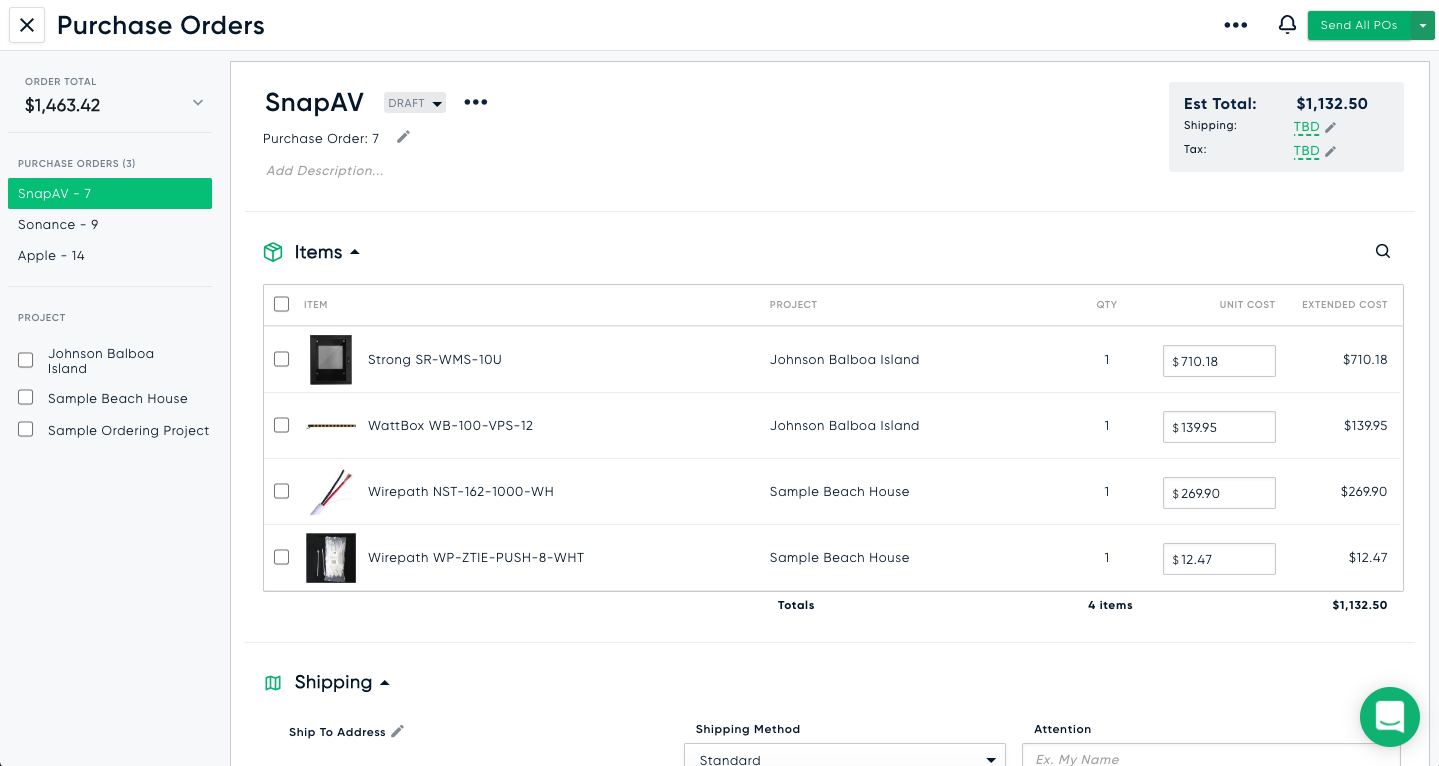Check the Wirepath NST-162-1000-WH row
1439x766 pixels.
(282, 491)
